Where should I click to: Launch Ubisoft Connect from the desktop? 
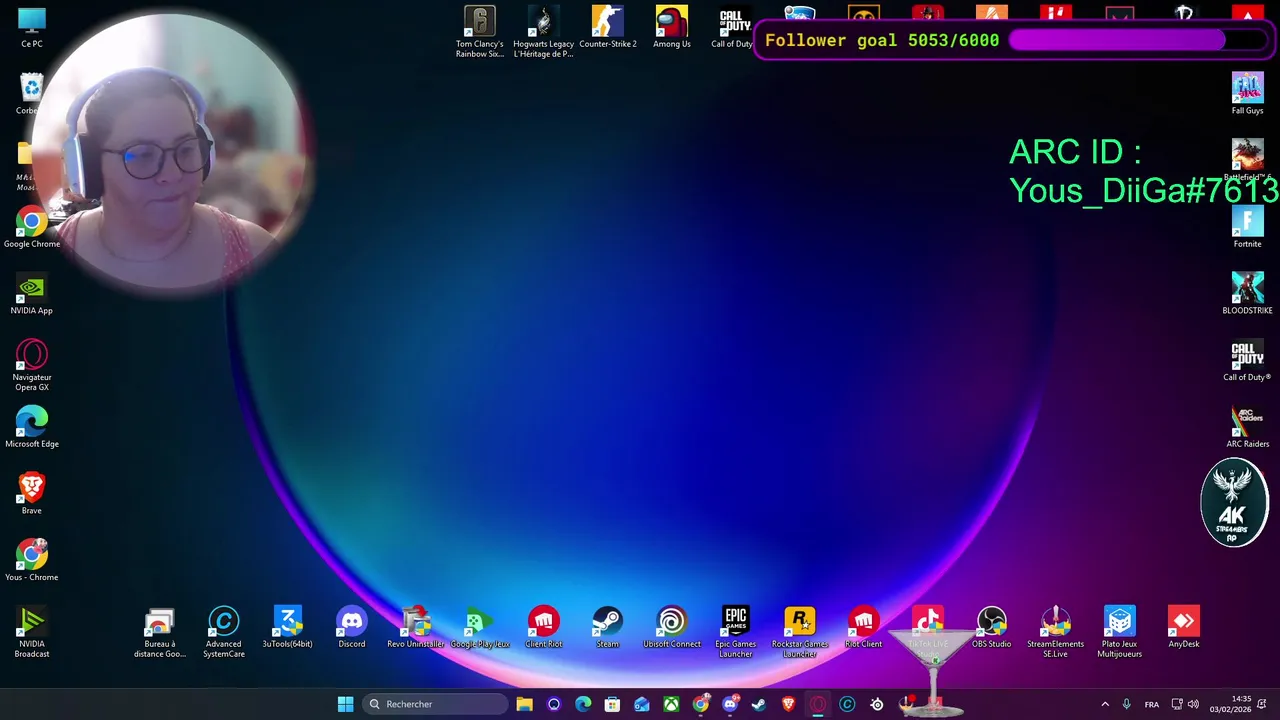(672, 628)
